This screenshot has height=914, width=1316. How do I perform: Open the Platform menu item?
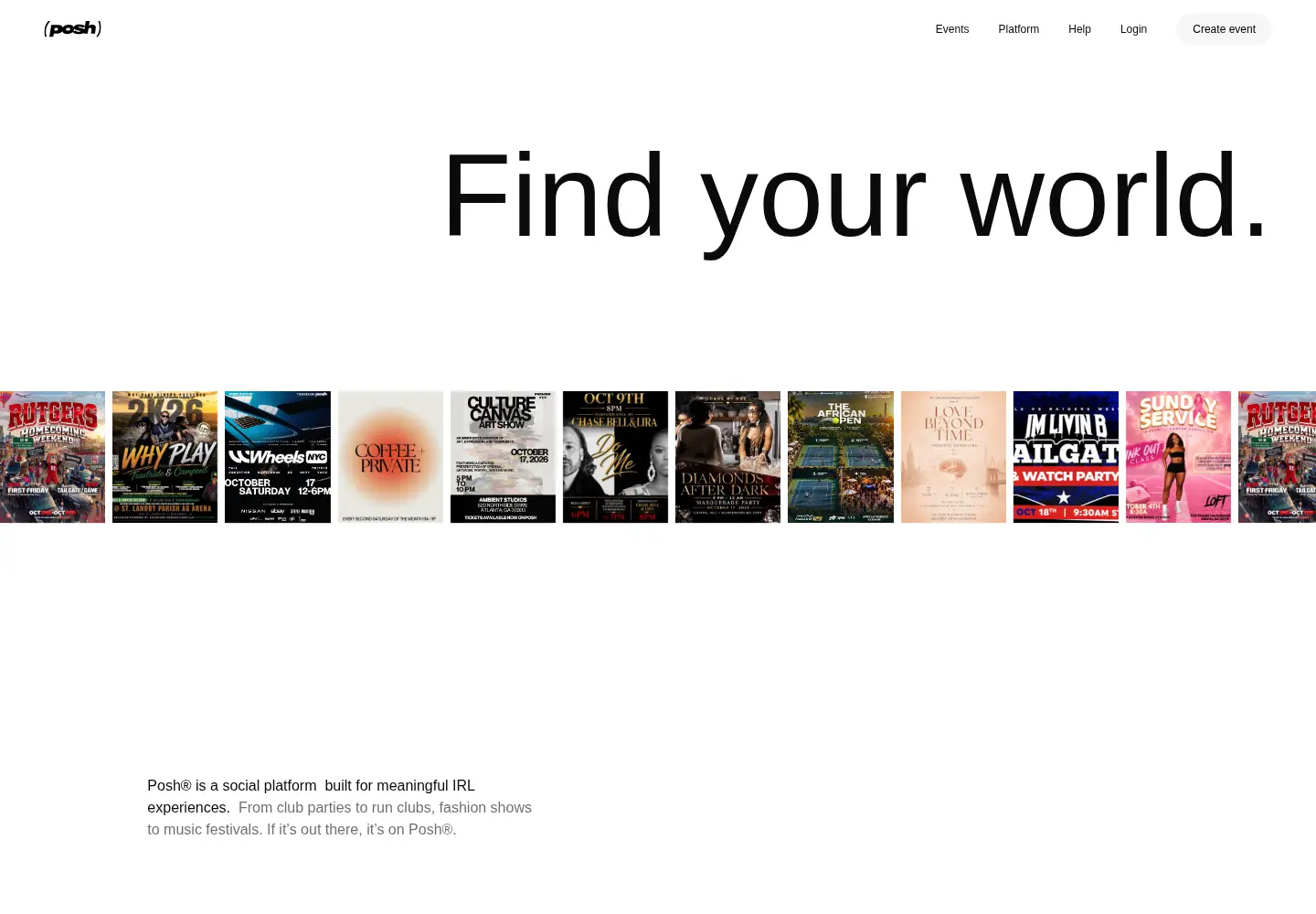click(x=1018, y=29)
